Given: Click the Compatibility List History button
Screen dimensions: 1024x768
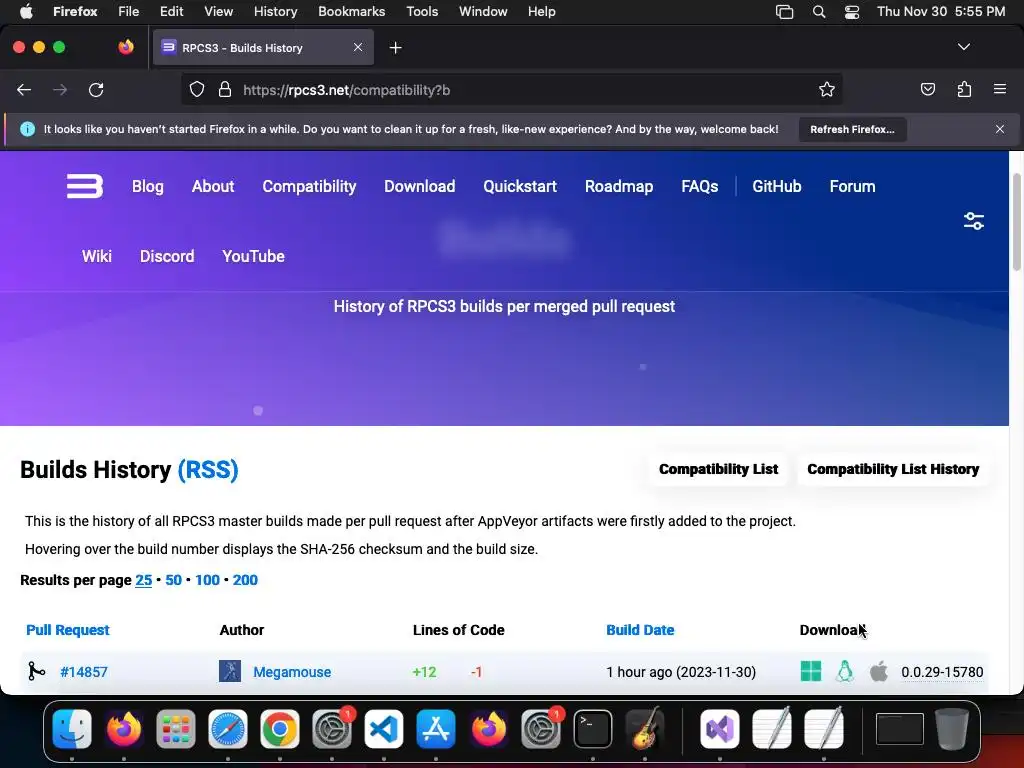Looking at the screenshot, I should [x=893, y=469].
